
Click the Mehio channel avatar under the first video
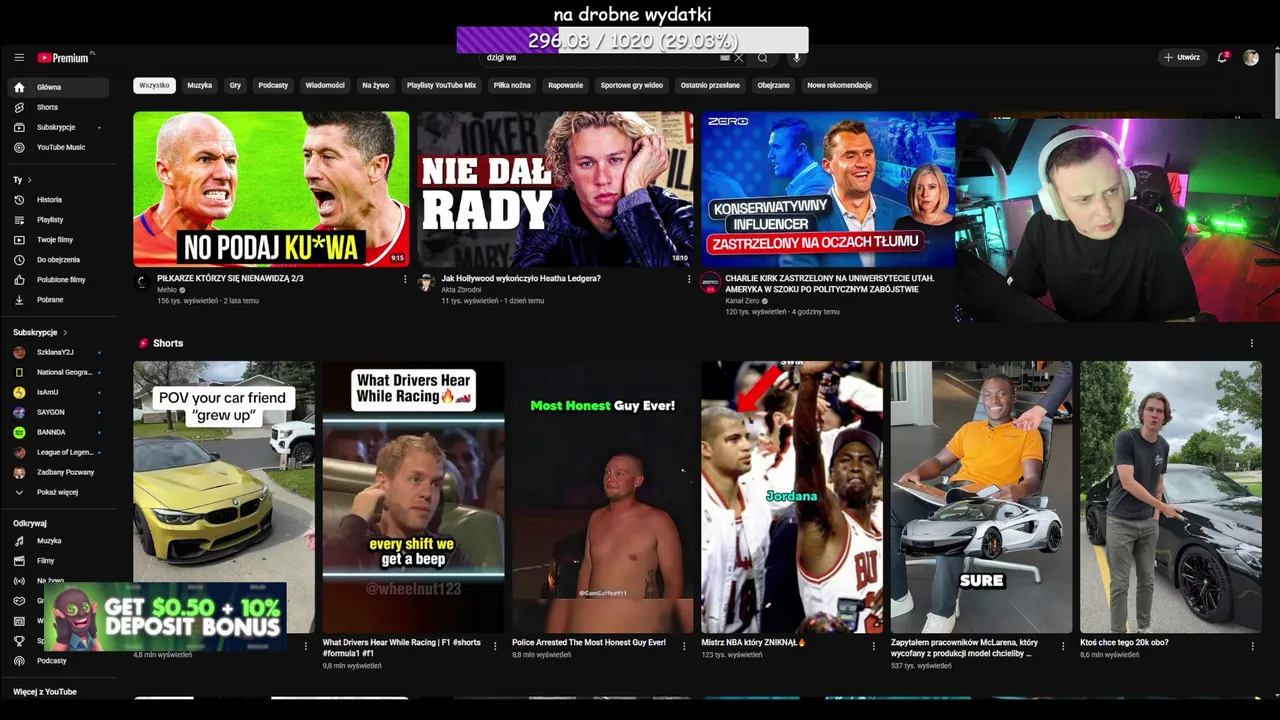click(142, 283)
